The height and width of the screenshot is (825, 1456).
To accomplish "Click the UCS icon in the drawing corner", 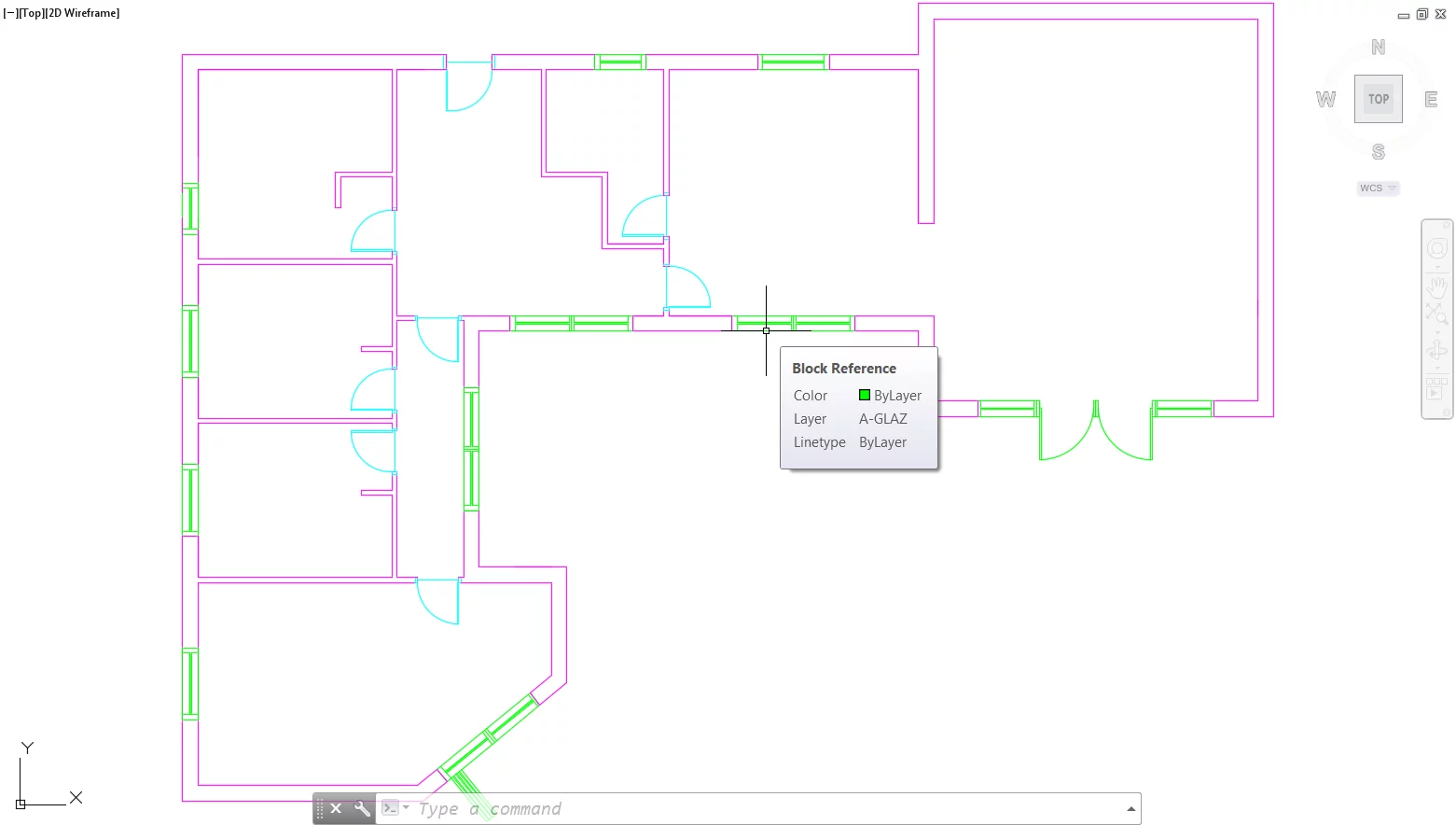I will pyautogui.click(x=21, y=803).
